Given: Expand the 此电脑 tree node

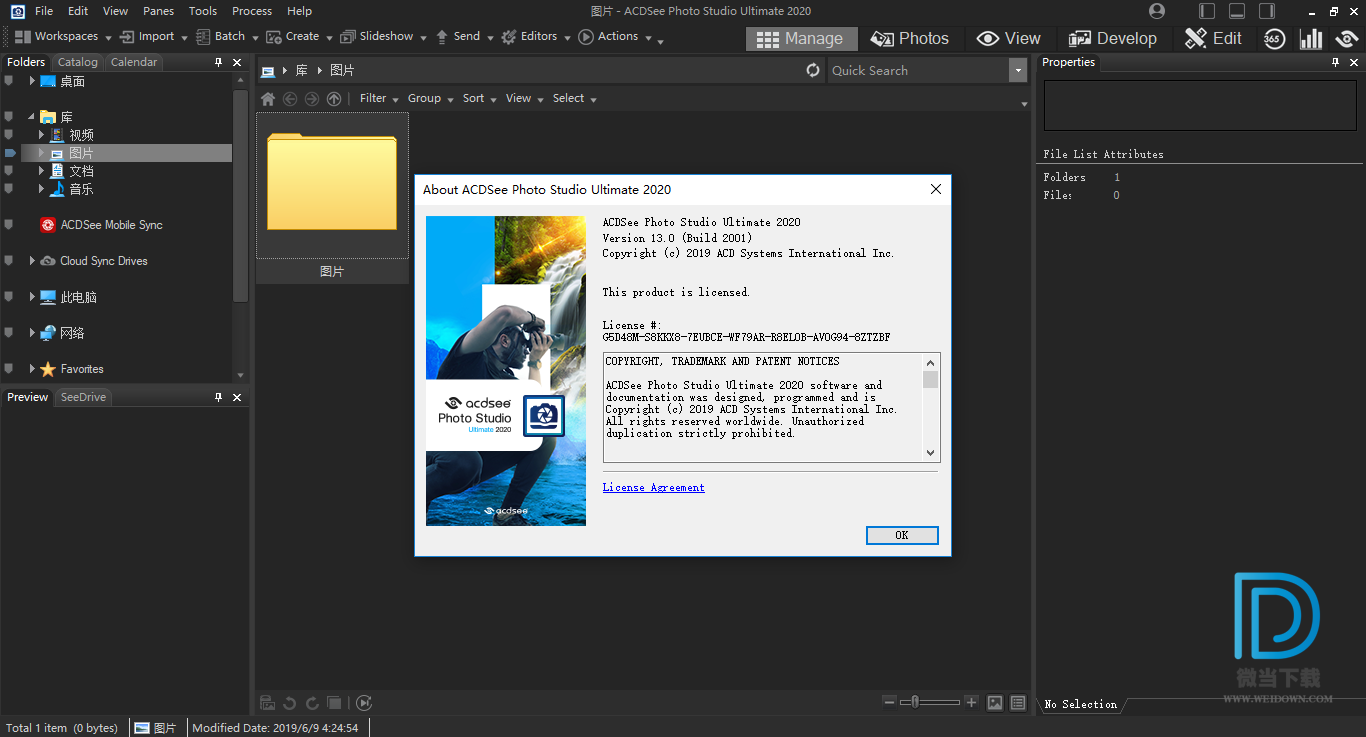Looking at the screenshot, I should 32,297.
